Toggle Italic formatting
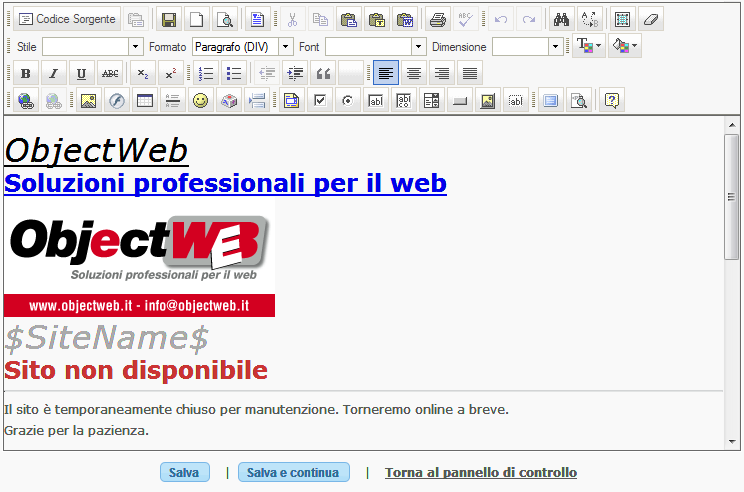 [x=54, y=73]
